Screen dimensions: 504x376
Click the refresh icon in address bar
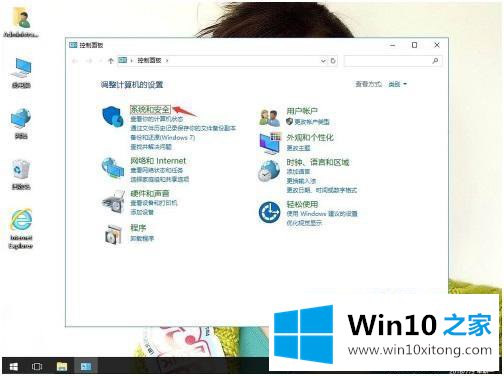[x=333, y=61]
